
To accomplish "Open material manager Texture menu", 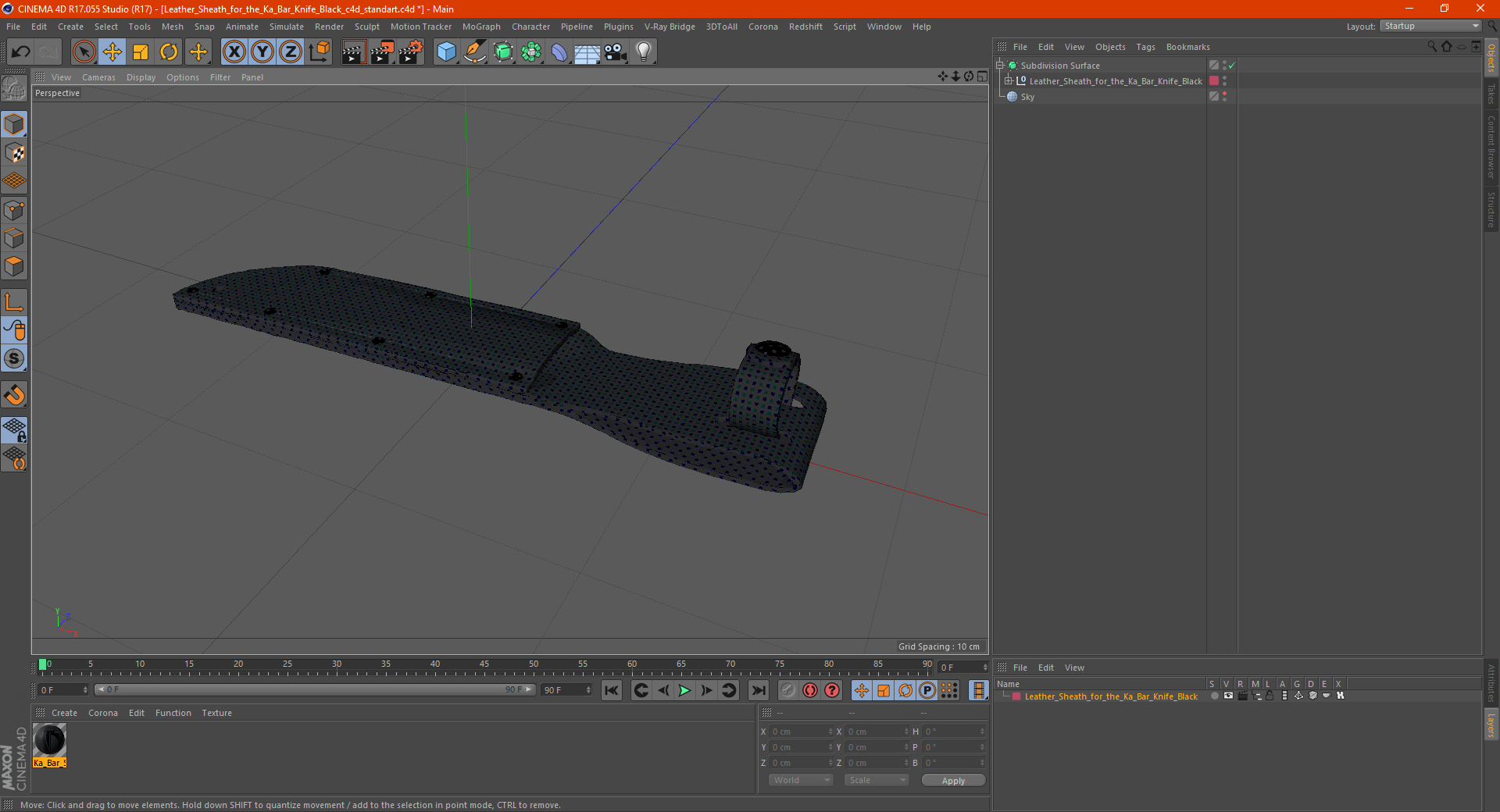I will click(x=216, y=713).
